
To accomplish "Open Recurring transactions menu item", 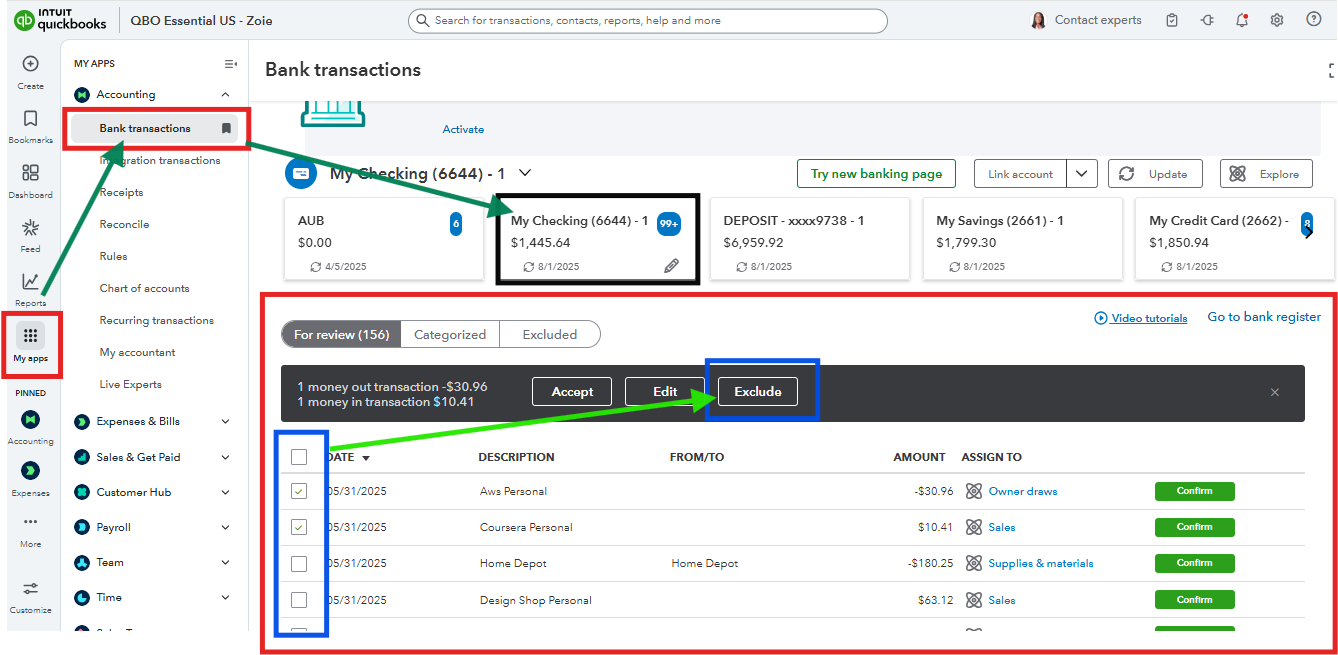I will [x=157, y=320].
